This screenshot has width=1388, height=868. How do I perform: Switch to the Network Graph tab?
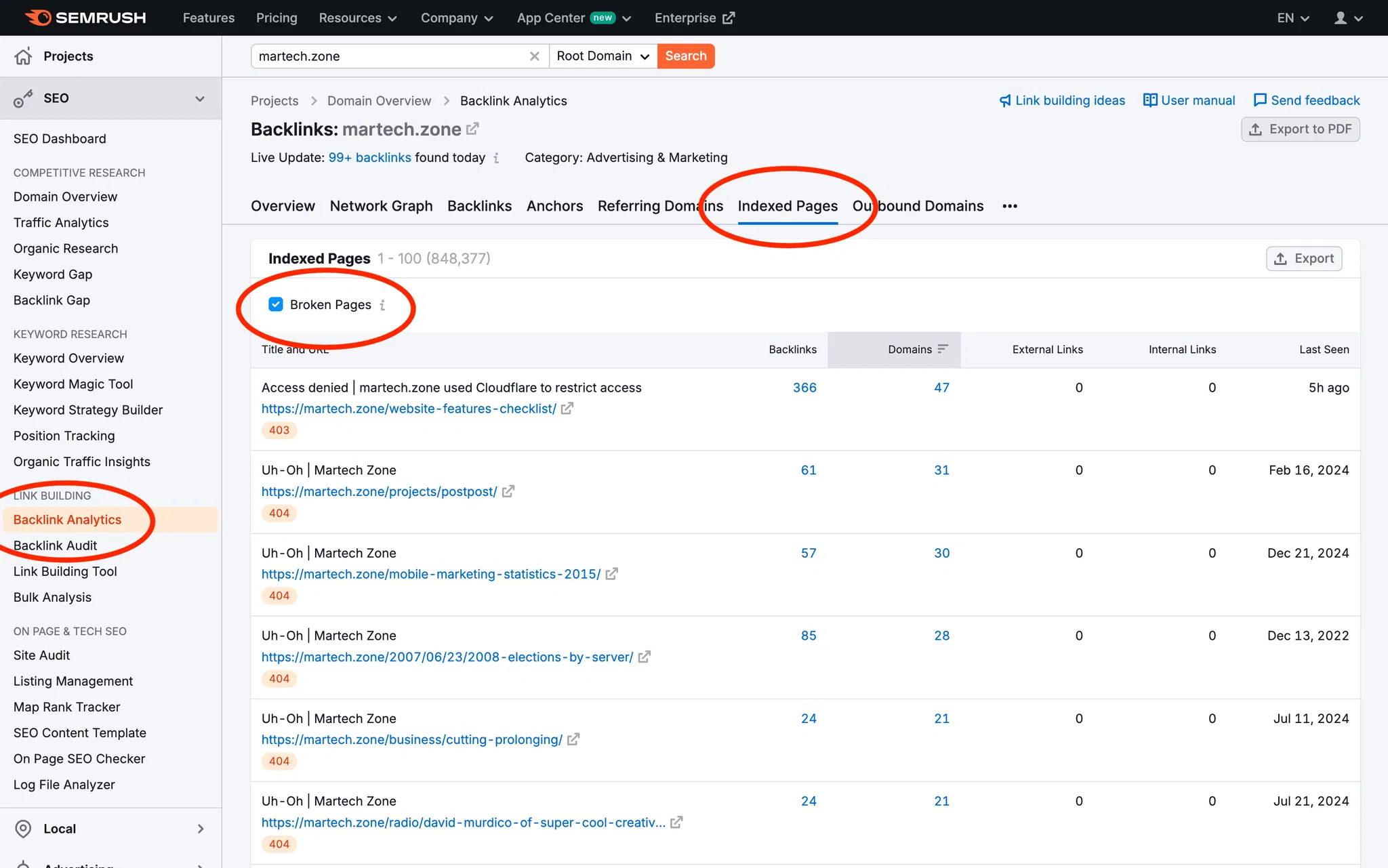[381, 206]
